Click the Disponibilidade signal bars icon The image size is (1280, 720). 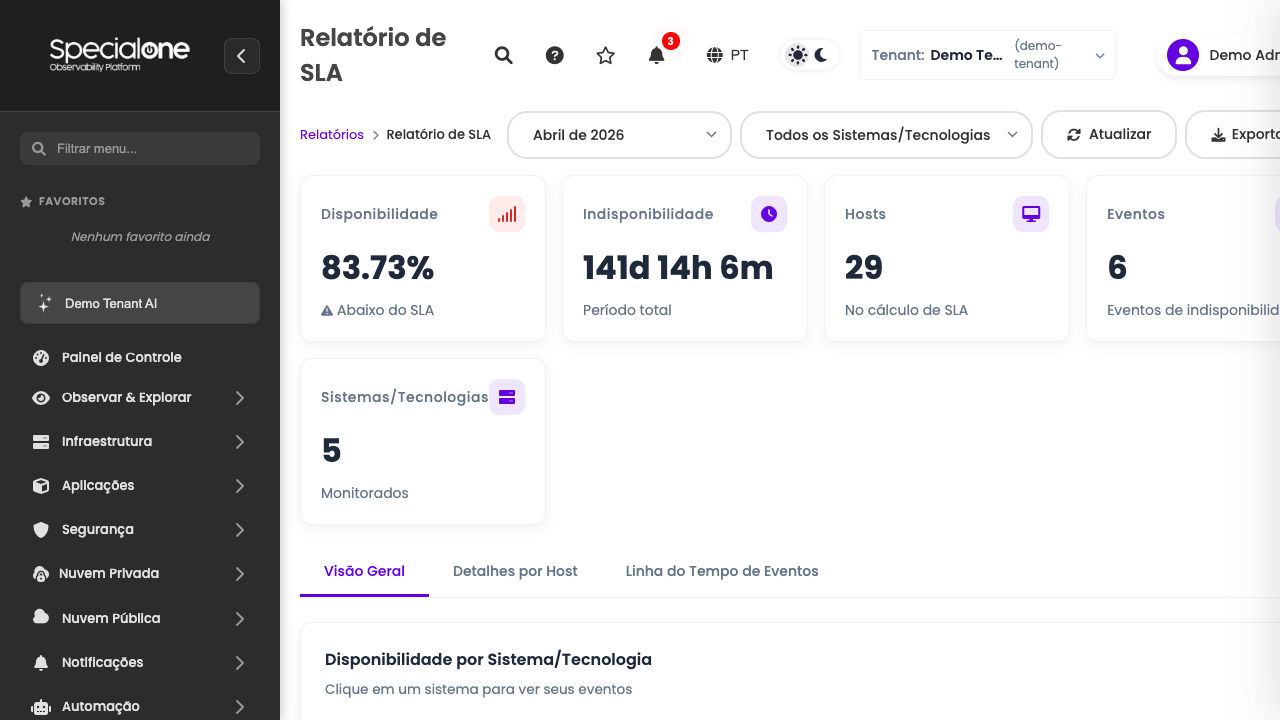coord(507,214)
